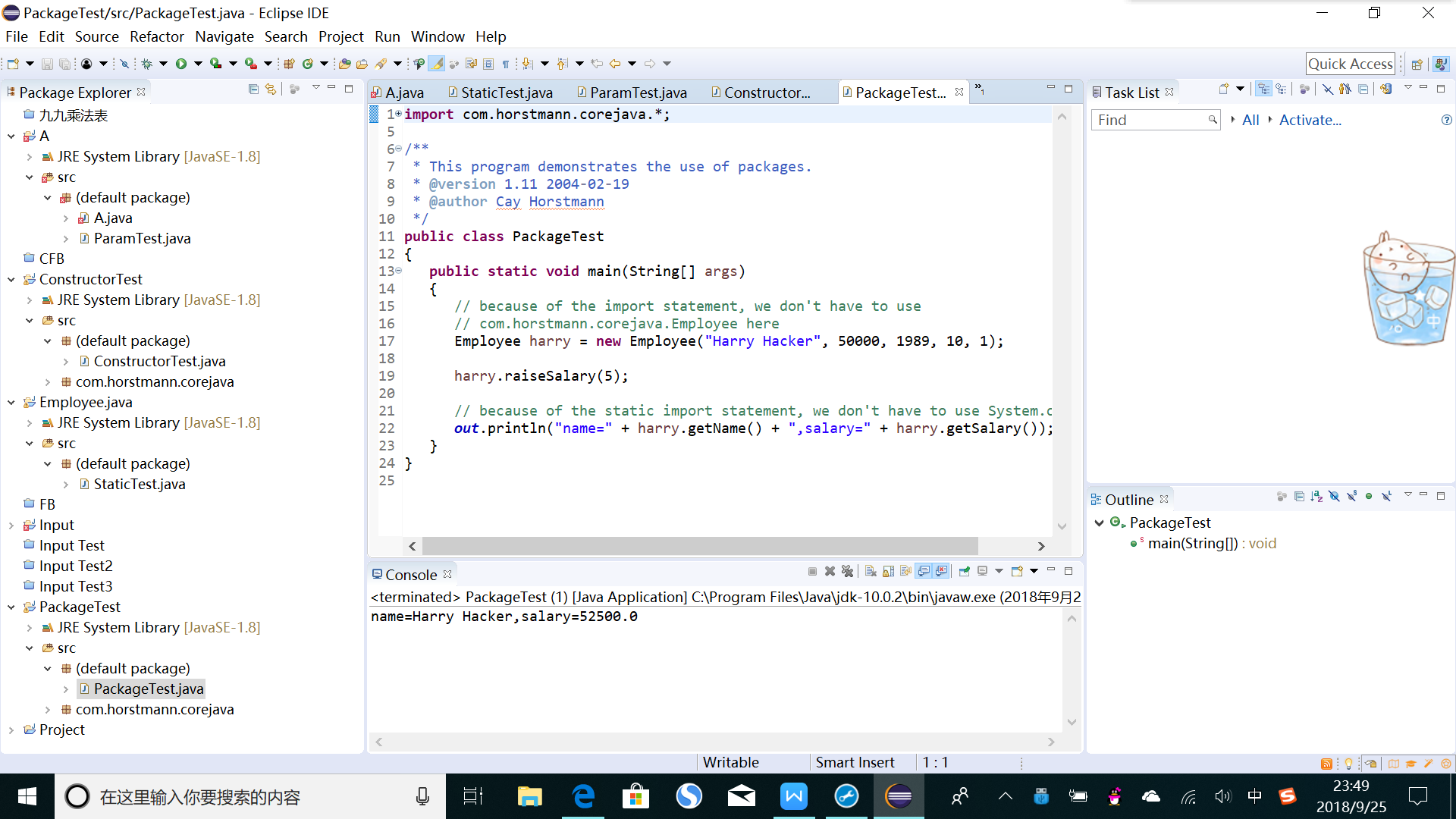Screen dimensions: 1456x819
Task: Click Open Perspective icon beside Quick Access
Action: click(1417, 64)
